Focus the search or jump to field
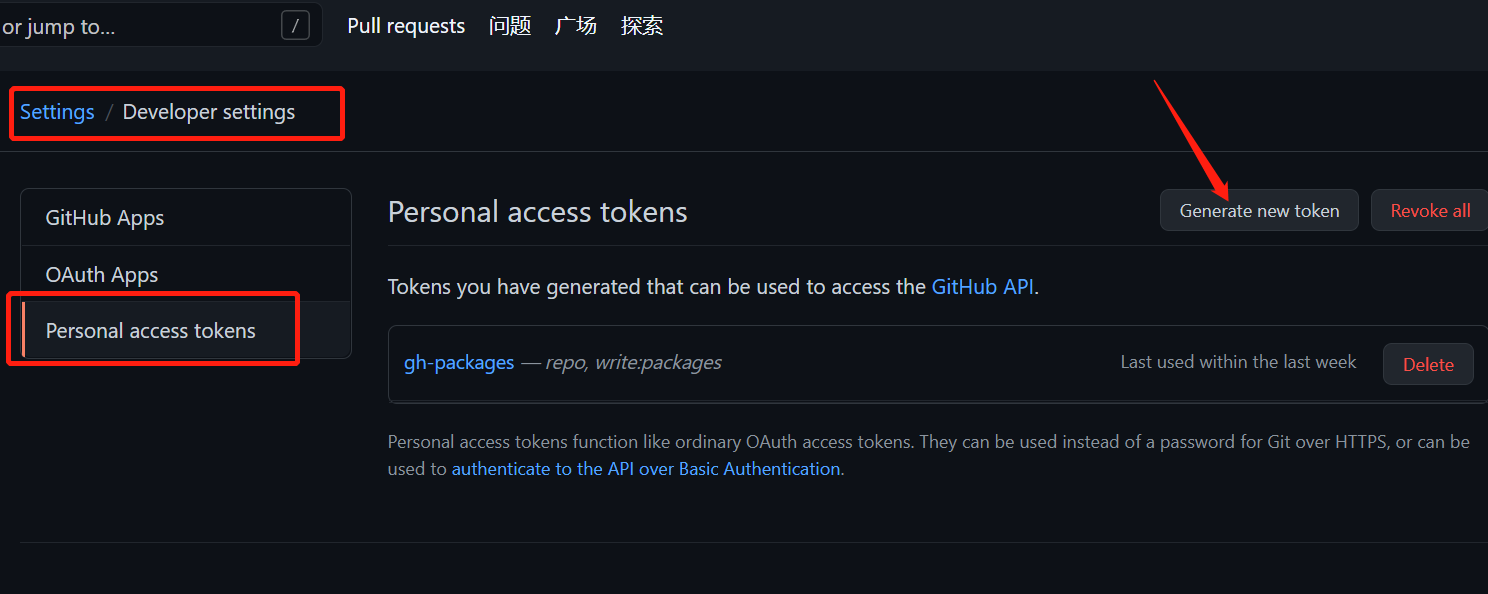The width and height of the screenshot is (1488, 594). point(160,26)
